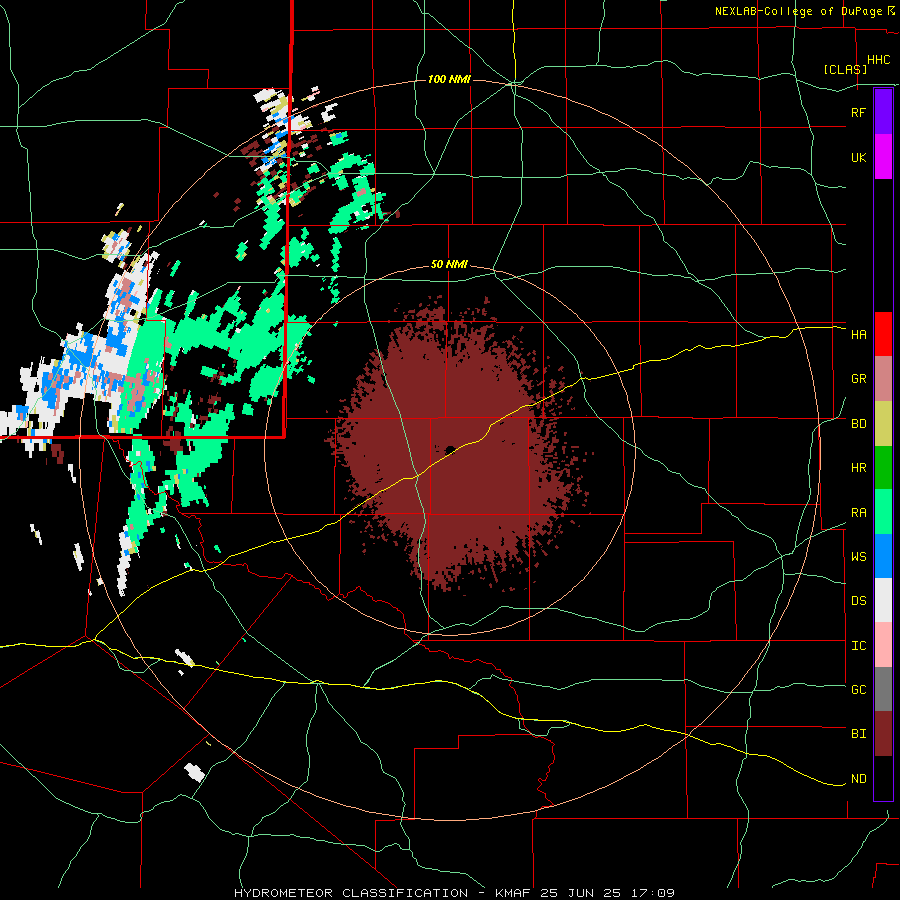
Task: Click the black radar site dot
Action: pos(450,449)
